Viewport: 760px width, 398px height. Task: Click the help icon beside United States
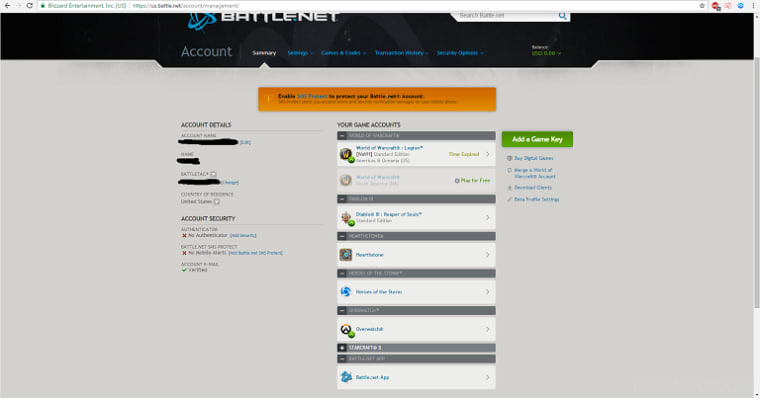[x=217, y=202]
